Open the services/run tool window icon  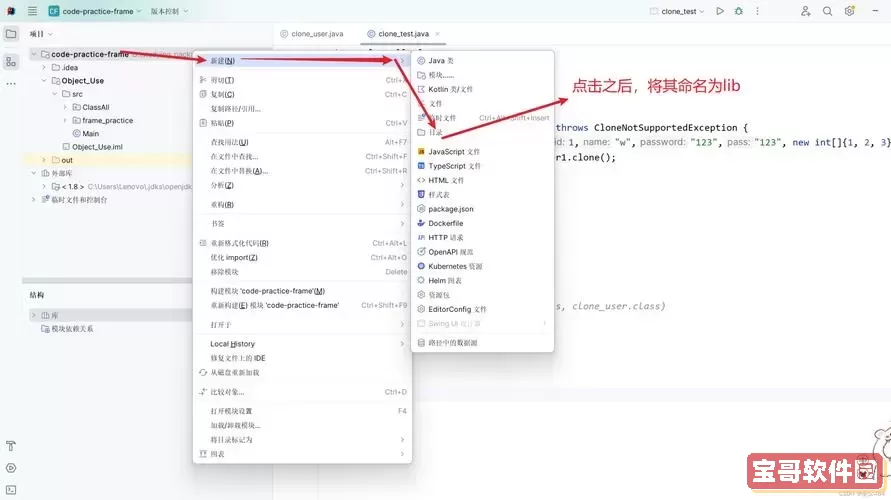point(11,468)
